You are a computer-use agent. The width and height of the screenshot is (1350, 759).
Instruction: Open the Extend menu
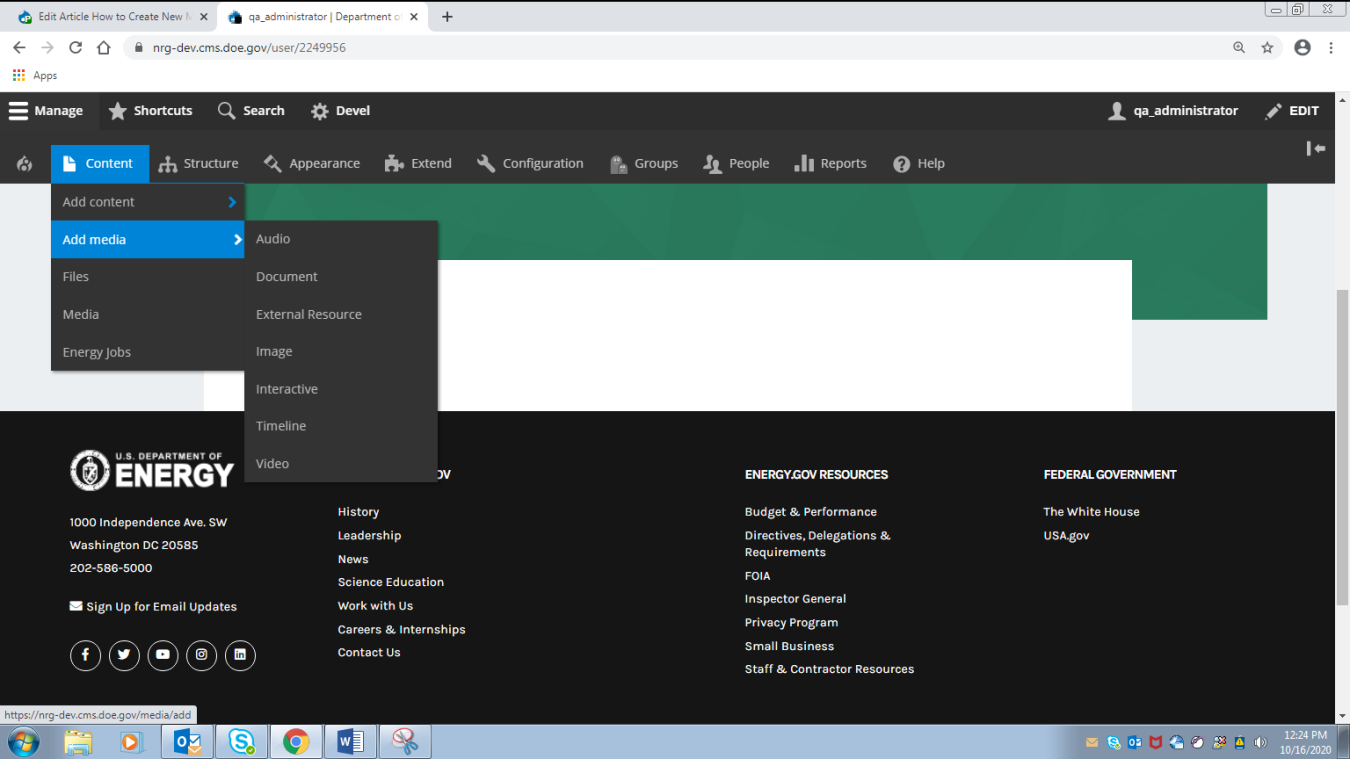point(418,164)
